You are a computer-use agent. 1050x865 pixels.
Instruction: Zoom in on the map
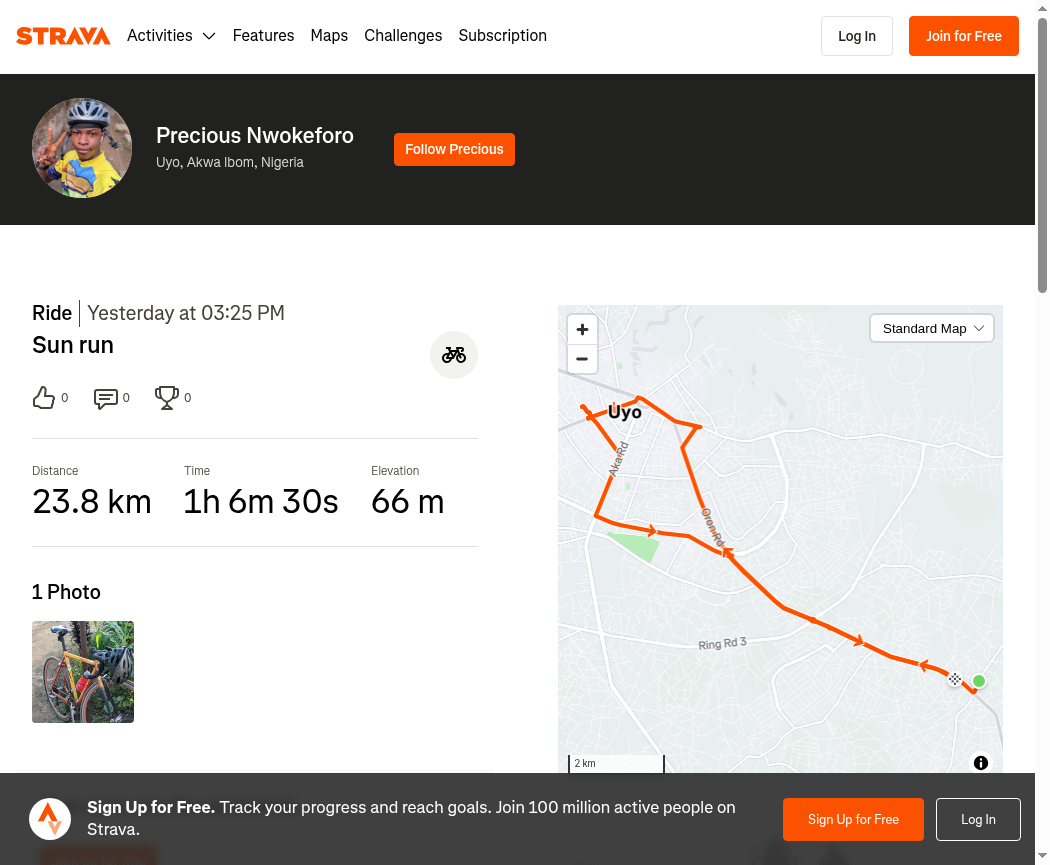[x=582, y=329]
